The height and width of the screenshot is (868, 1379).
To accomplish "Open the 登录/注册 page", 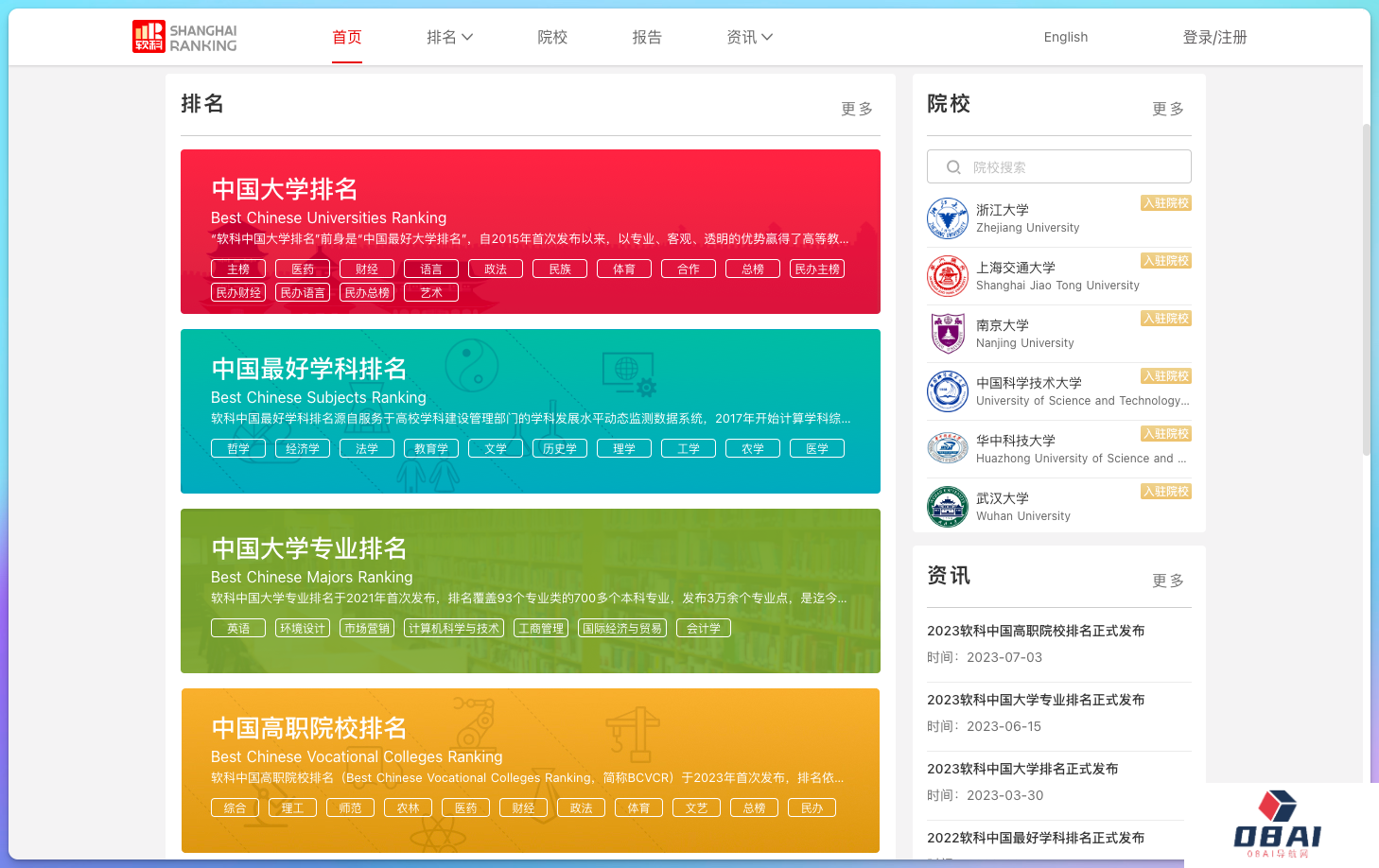I will [1214, 37].
